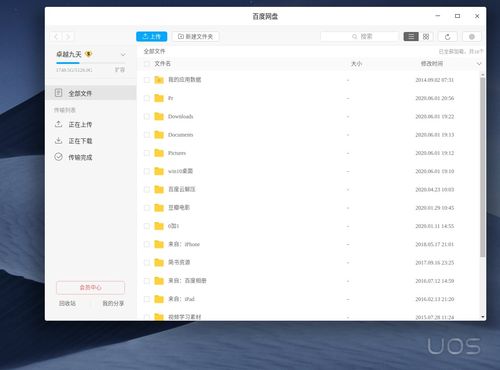
Task: Go forward with right arrow icon
Action: (x=68, y=36)
